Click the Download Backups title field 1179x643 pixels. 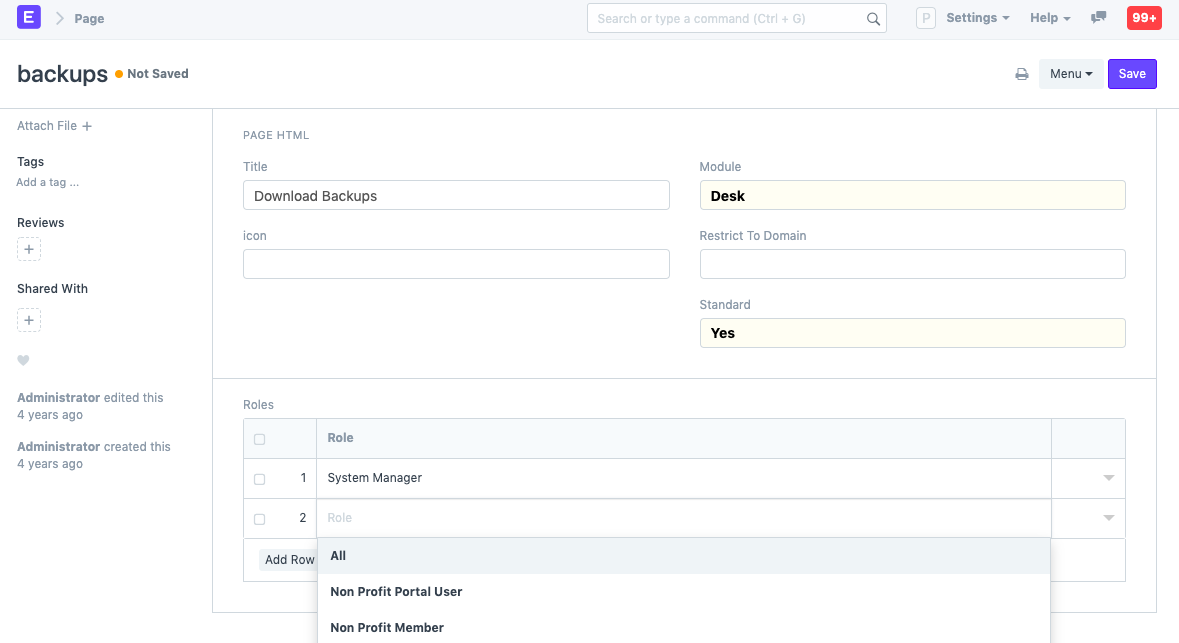[456, 195]
